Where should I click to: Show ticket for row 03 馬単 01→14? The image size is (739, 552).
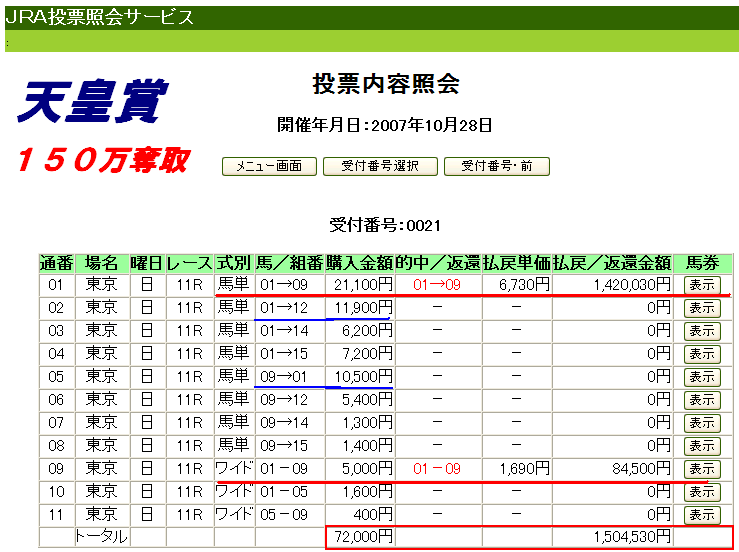(702, 331)
